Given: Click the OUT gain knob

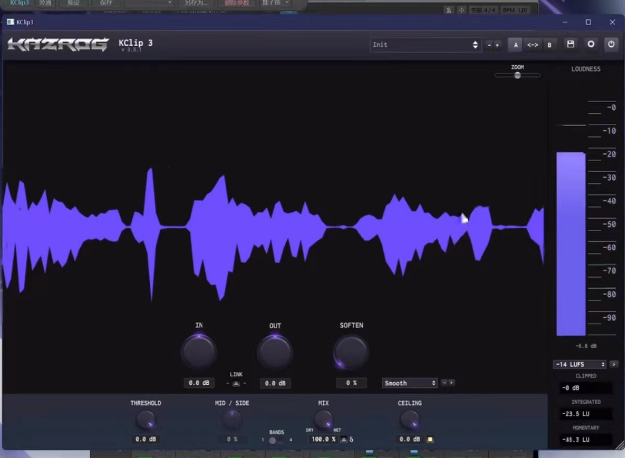Looking at the screenshot, I should point(275,352).
